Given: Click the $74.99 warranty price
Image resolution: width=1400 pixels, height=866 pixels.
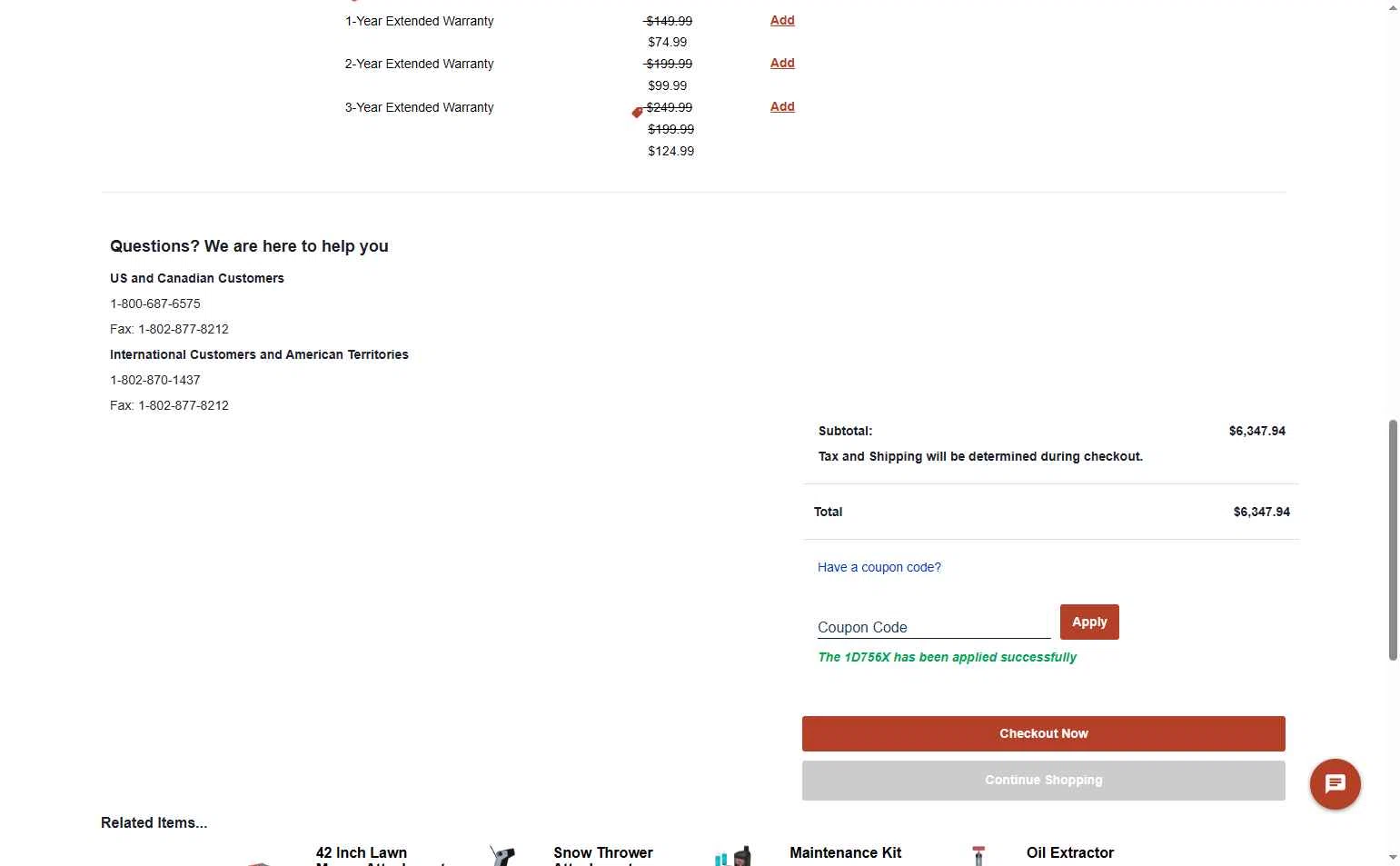Looking at the screenshot, I should pos(667,42).
